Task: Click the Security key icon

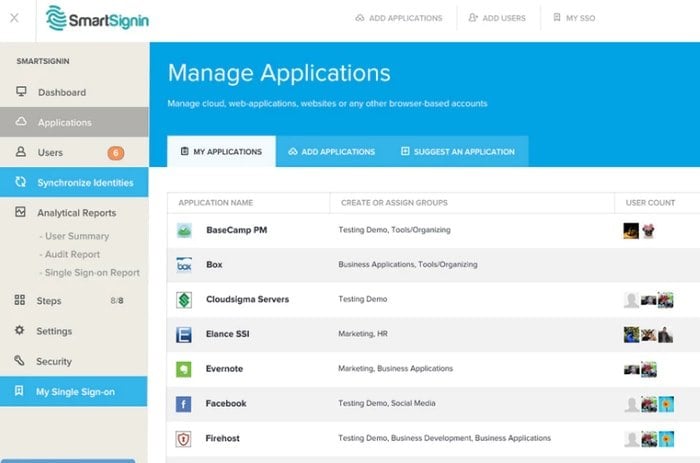Action: tap(19, 360)
